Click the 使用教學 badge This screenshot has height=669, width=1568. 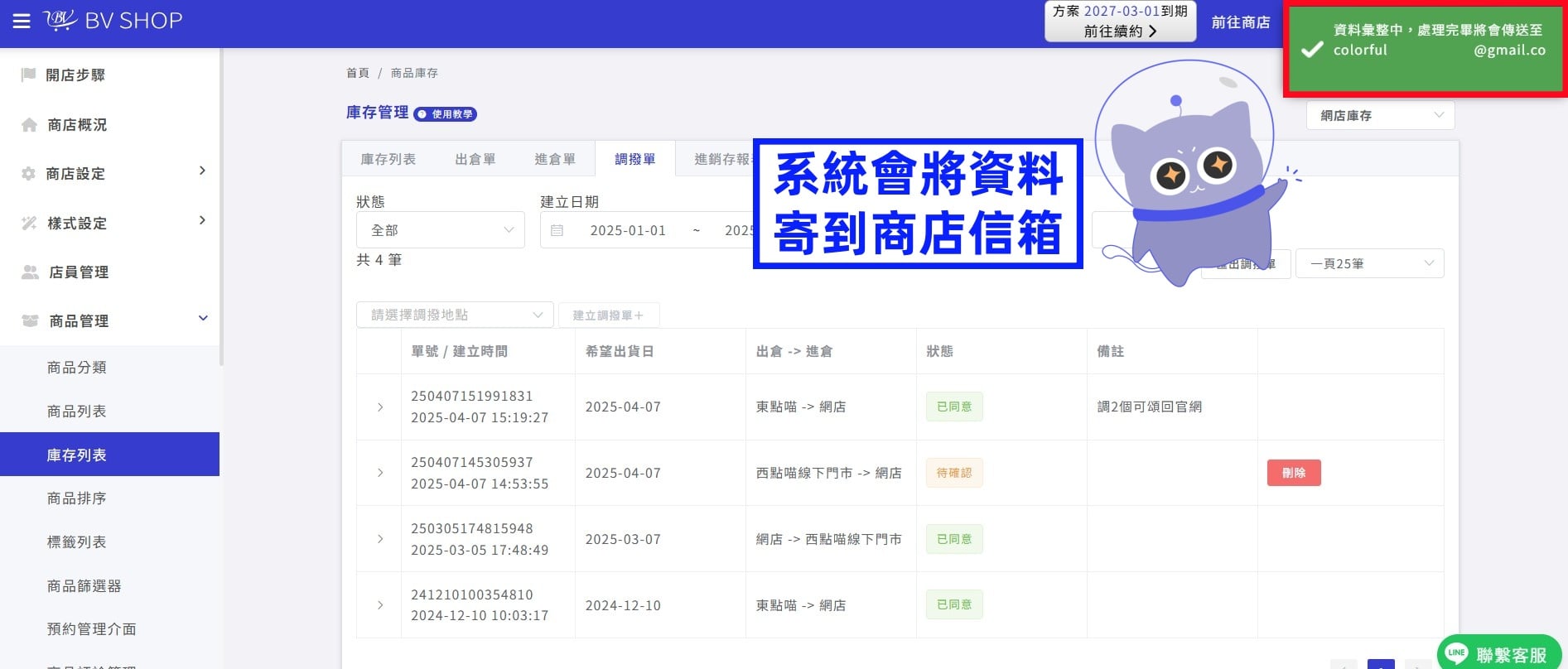446,114
